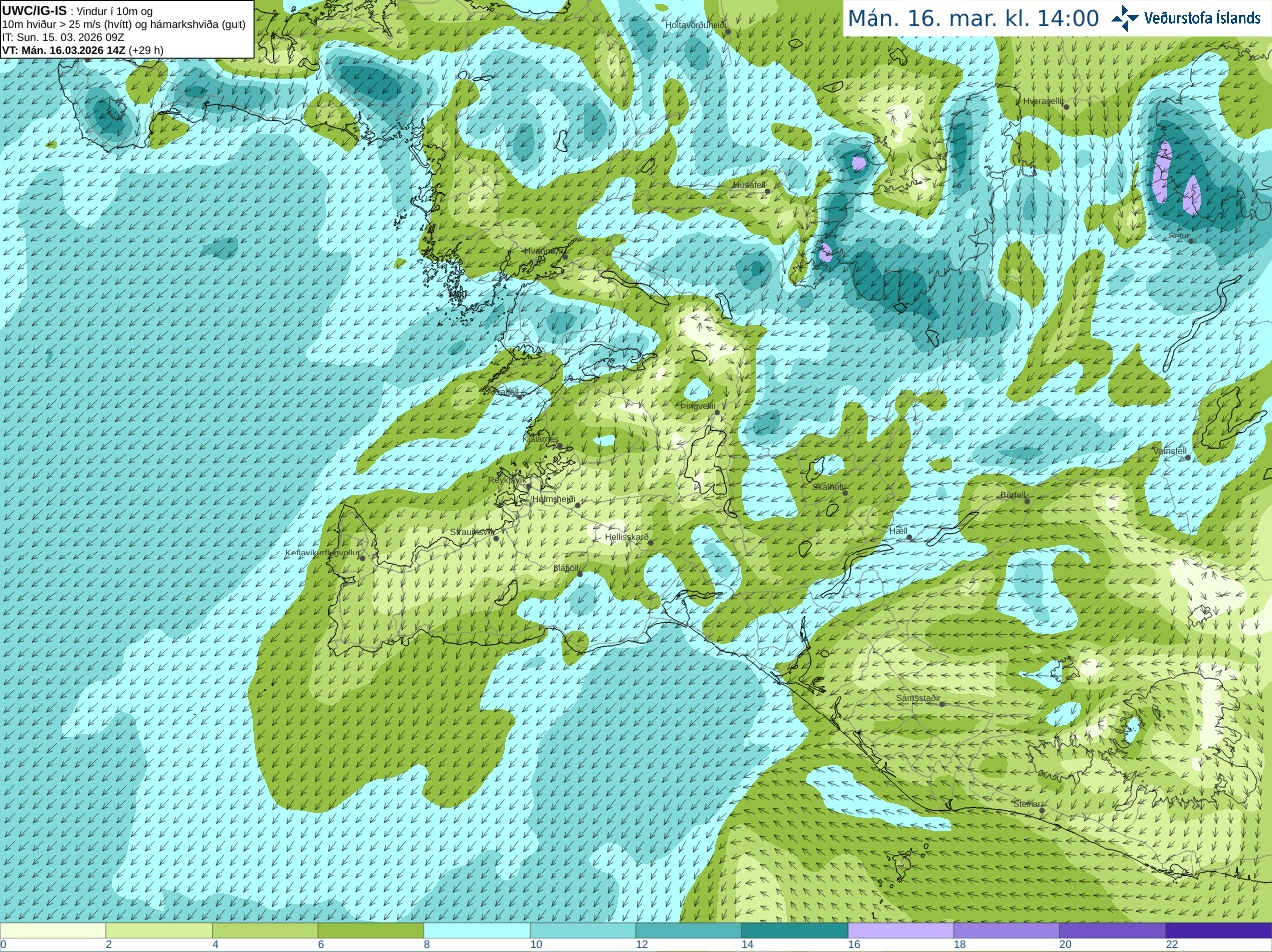1272x952 pixels.
Task: Click the legend tick label 22
Action: 1172,945
